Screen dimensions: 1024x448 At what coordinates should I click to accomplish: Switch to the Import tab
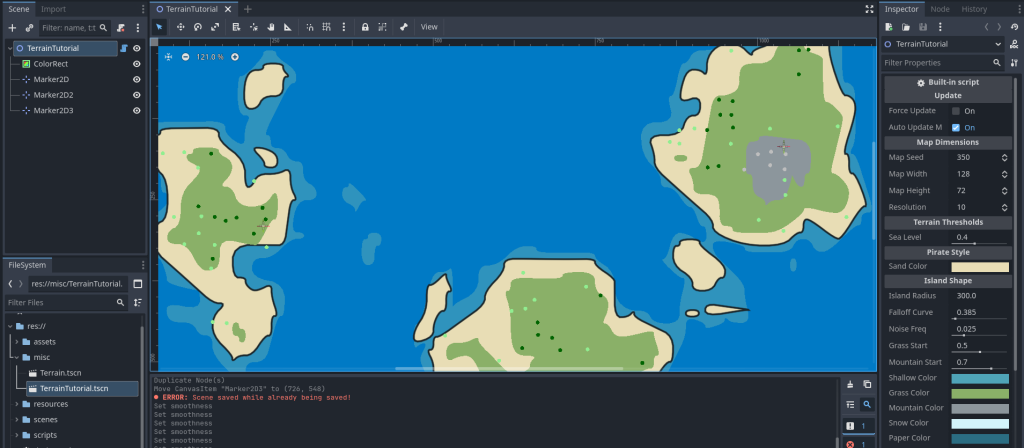point(54,9)
